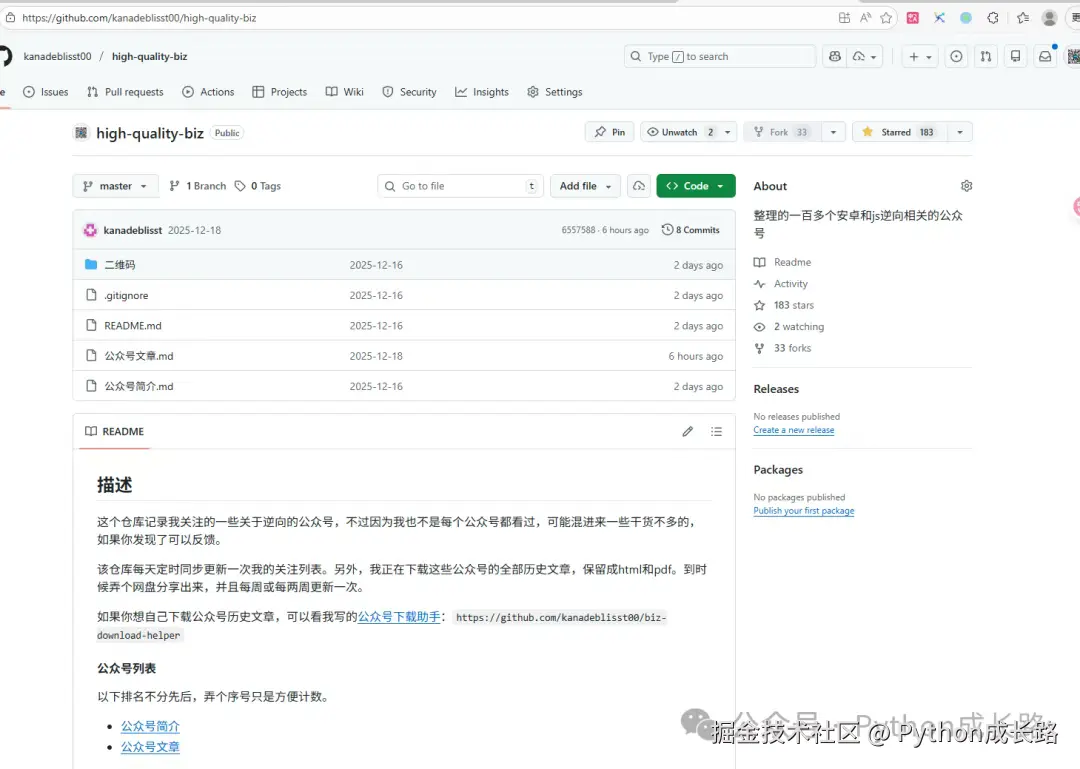Switch to the Actions tab
Screen dimensions: 1080x769
[x=208, y=92]
